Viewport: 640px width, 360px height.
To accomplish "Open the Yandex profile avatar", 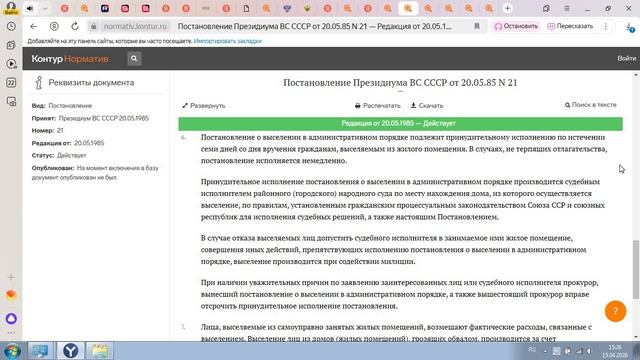I will click(11, 8).
